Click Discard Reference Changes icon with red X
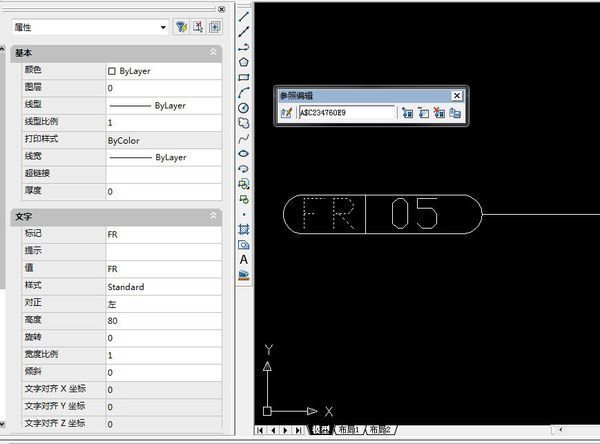Image resolution: width=600 pixels, height=444 pixels. click(x=439, y=113)
